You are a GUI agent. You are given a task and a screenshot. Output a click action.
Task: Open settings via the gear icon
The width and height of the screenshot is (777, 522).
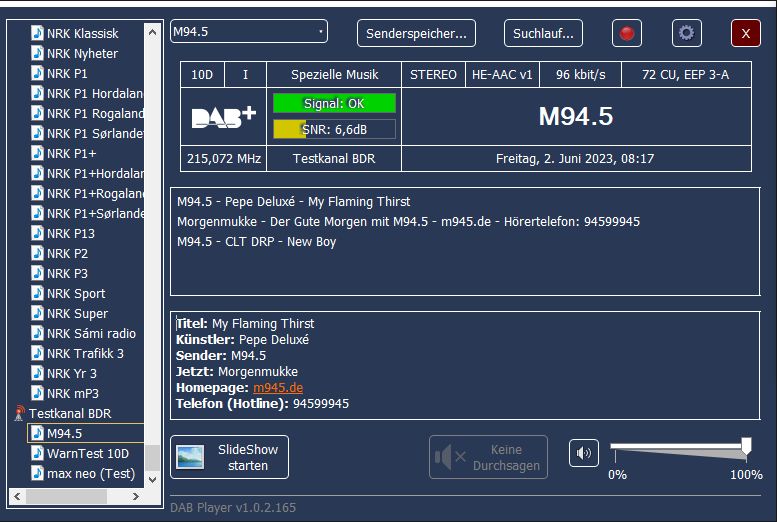(x=686, y=33)
